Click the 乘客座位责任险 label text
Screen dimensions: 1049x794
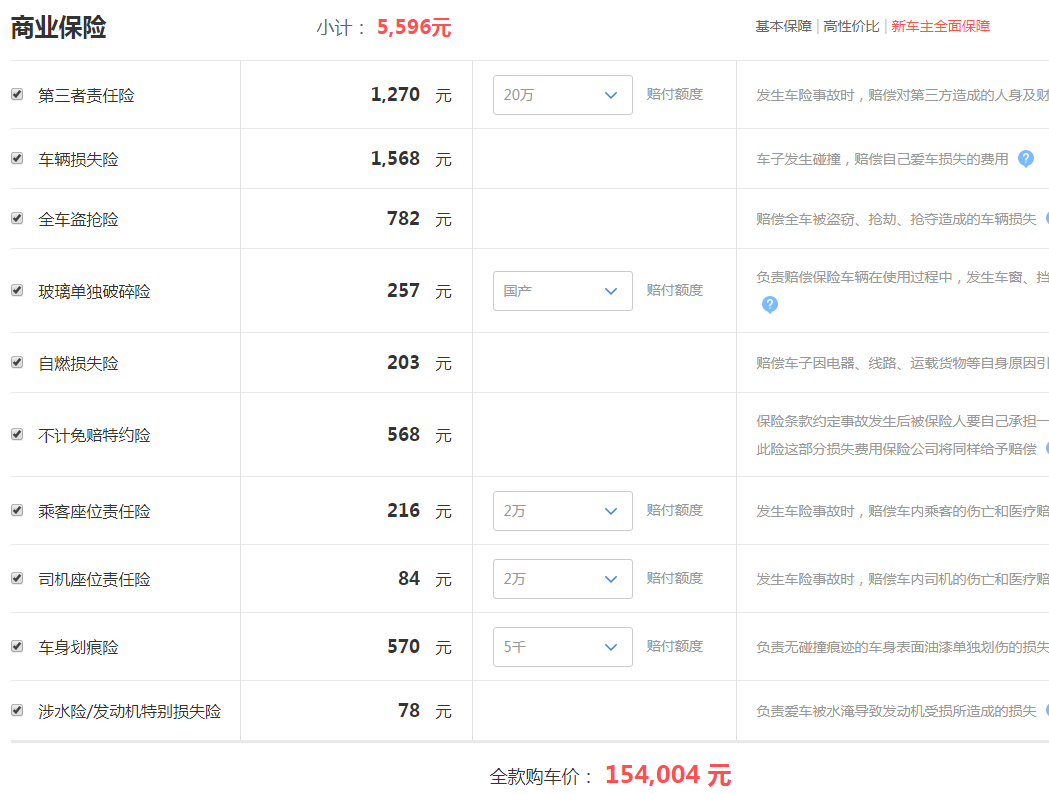94,511
